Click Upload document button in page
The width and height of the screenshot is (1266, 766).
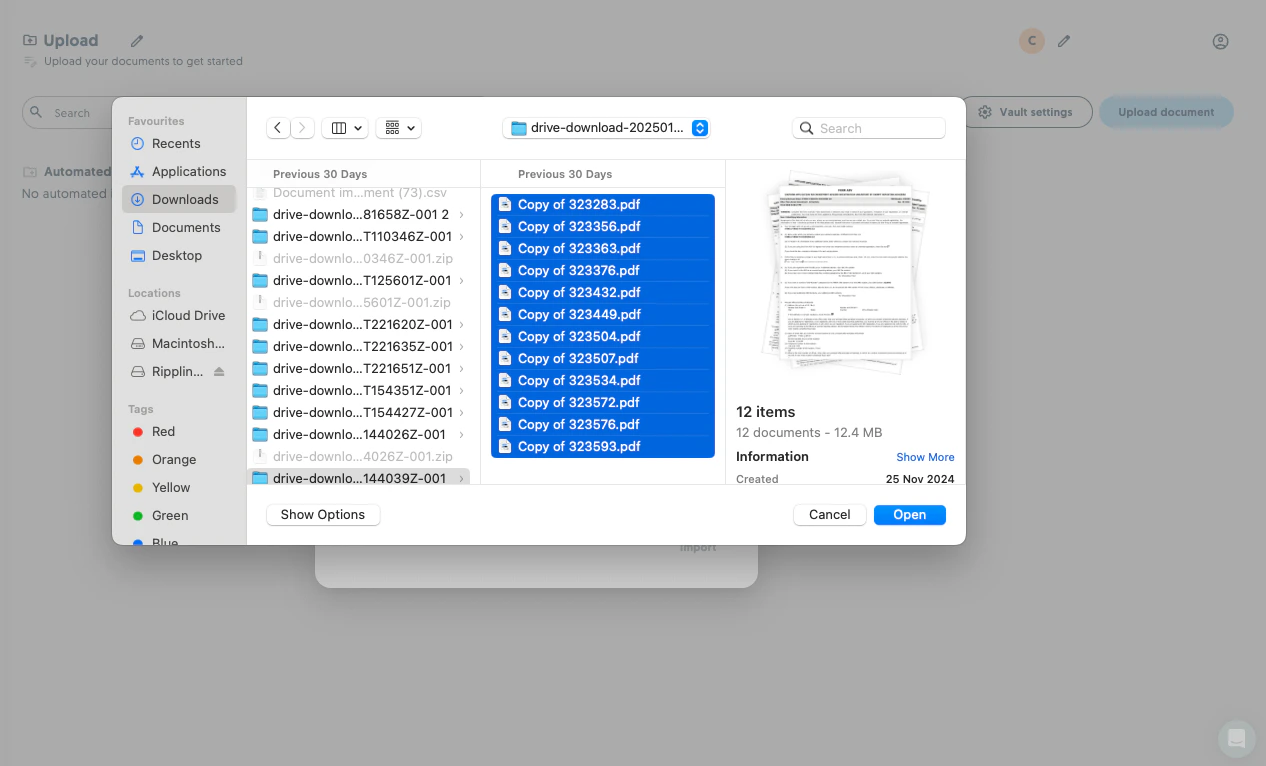point(1166,112)
